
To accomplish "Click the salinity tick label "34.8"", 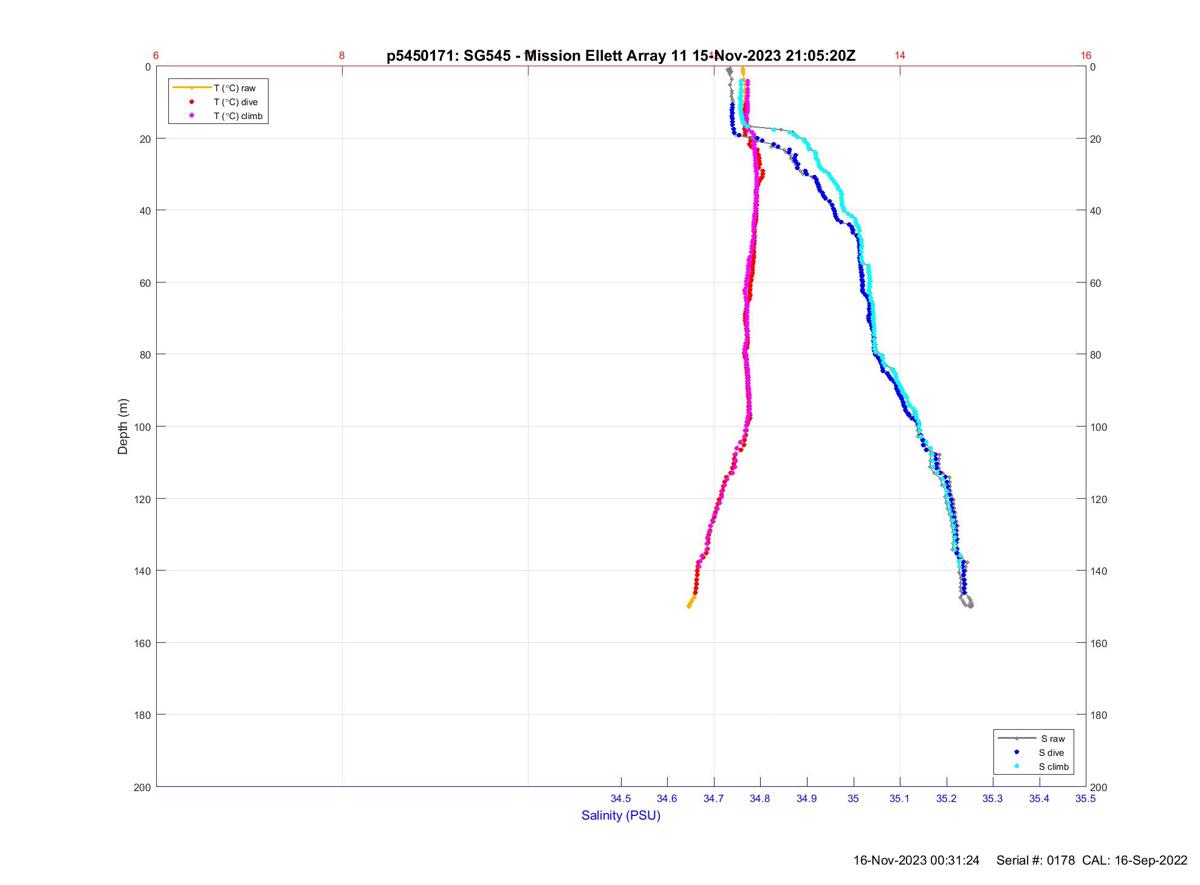I will click(x=760, y=798).
